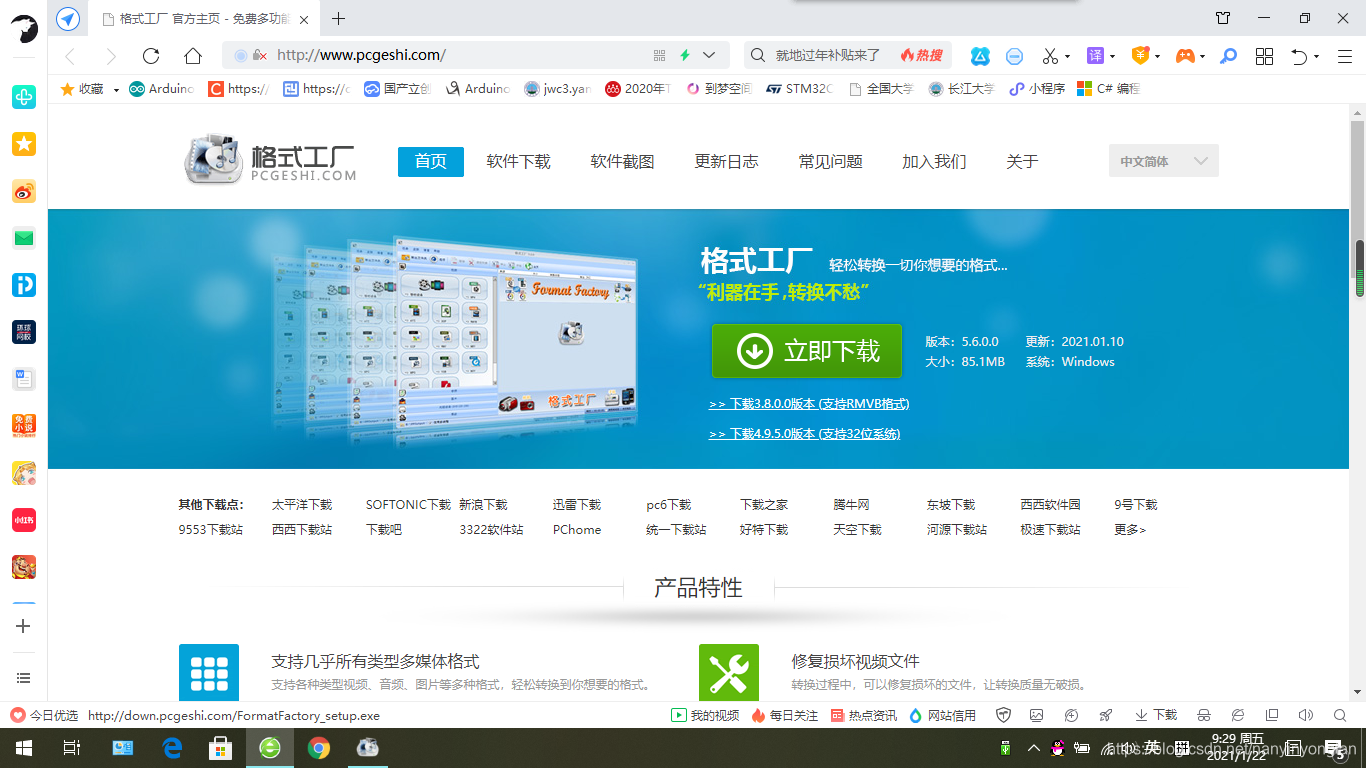Open the 关于 menu item
Image resolution: width=1366 pixels, height=768 pixels.
coord(1022,161)
